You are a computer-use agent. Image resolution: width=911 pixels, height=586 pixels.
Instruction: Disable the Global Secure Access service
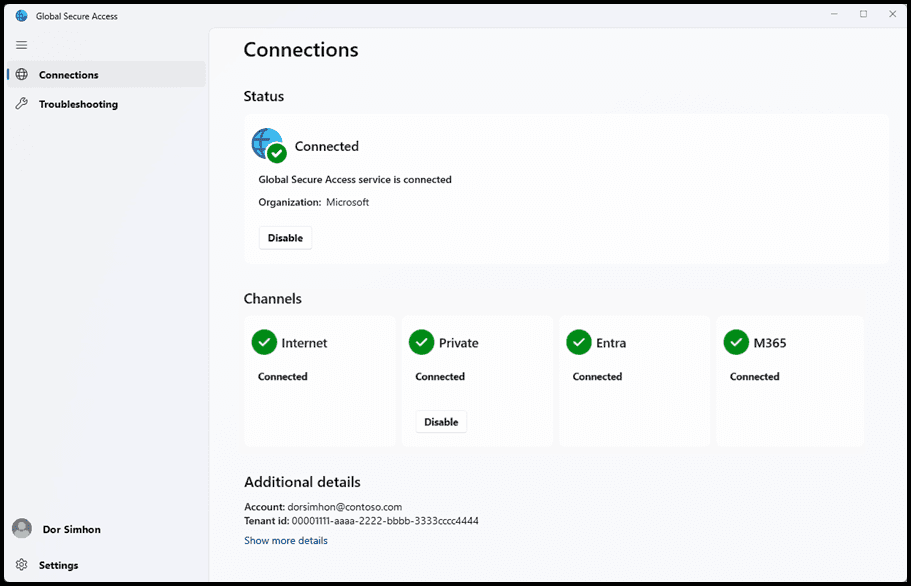[x=285, y=238]
